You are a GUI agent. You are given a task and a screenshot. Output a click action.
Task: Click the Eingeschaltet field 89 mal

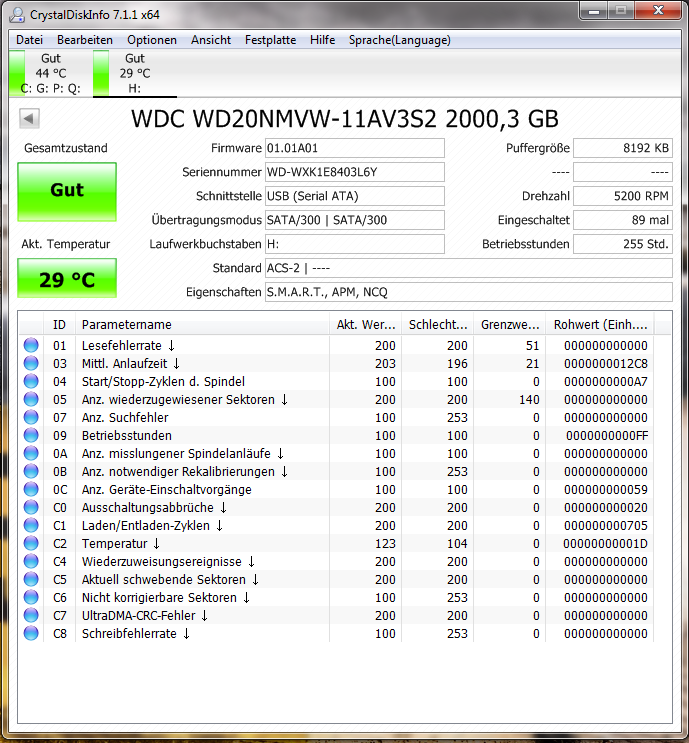(623, 220)
